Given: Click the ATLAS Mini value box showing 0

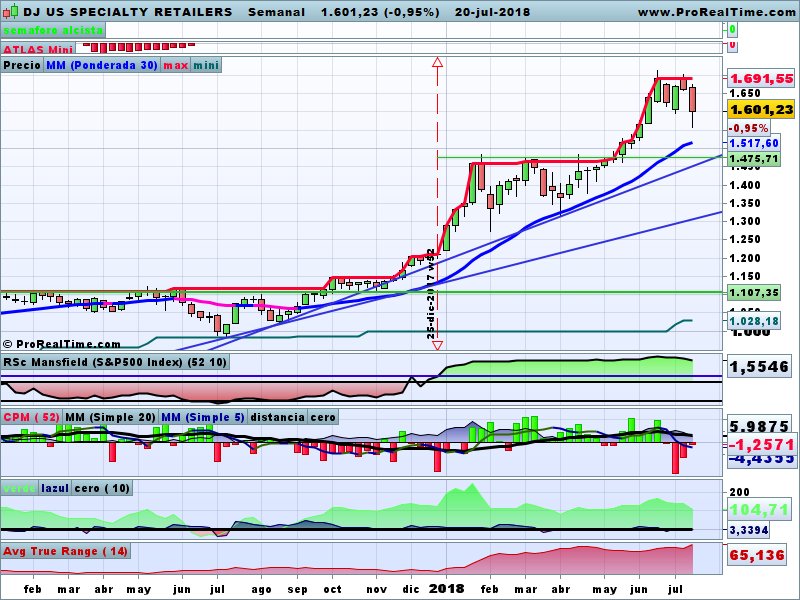Looking at the screenshot, I should [733, 46].
